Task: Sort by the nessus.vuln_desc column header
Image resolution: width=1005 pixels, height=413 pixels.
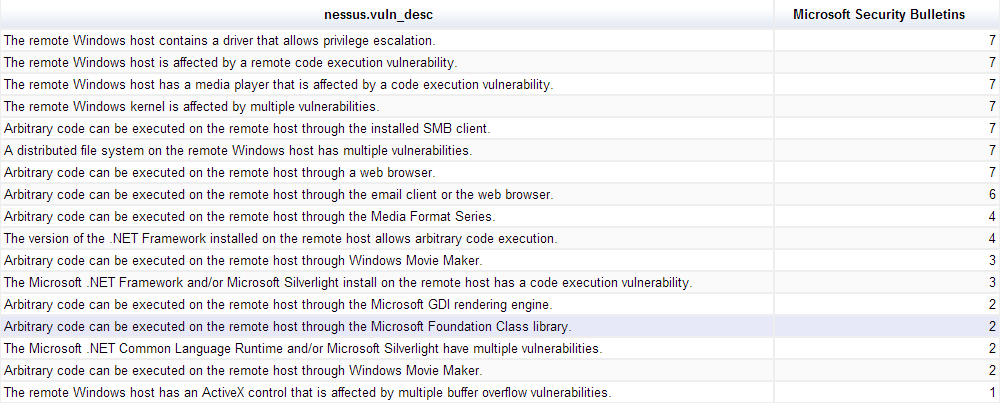Action: [386, 14]
